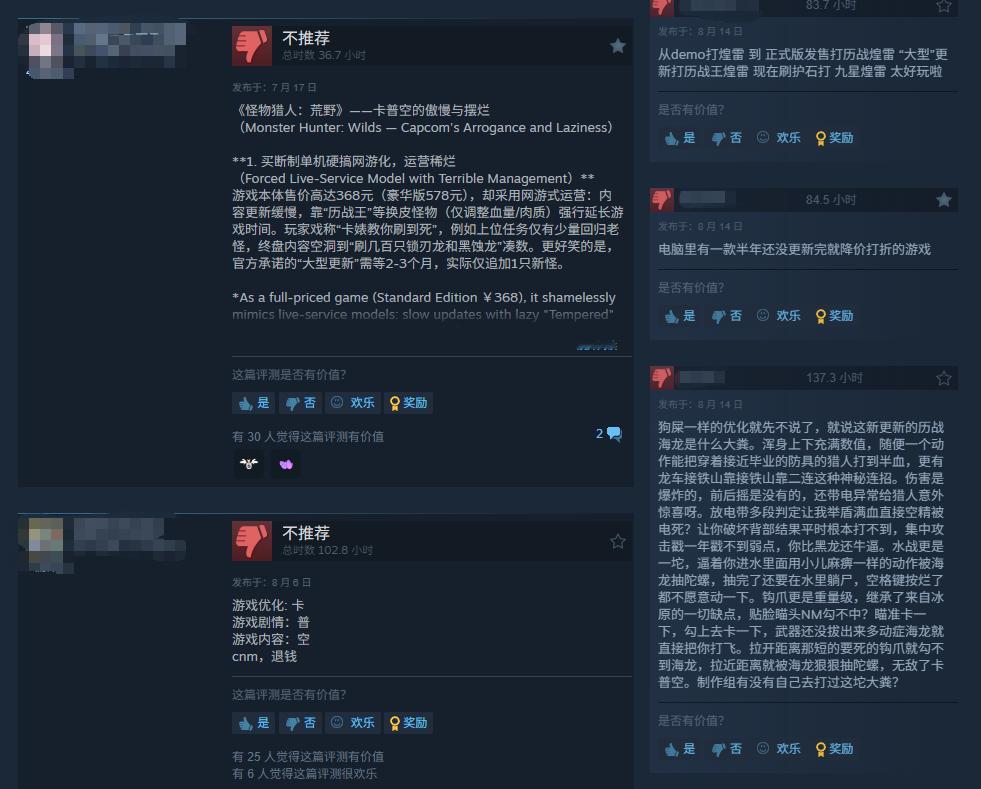Click the star icon on the 102.8-hour review
Screen dimensions: 981x789
[618, 541]
